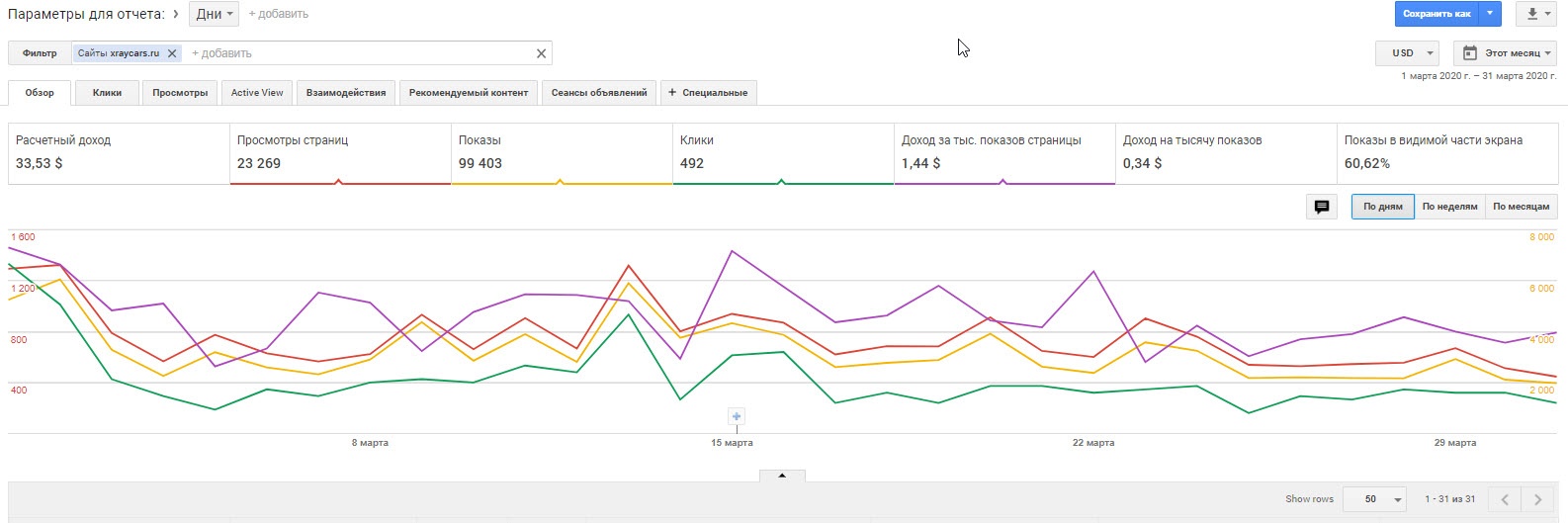Open the Клики tab

[107, 93]
